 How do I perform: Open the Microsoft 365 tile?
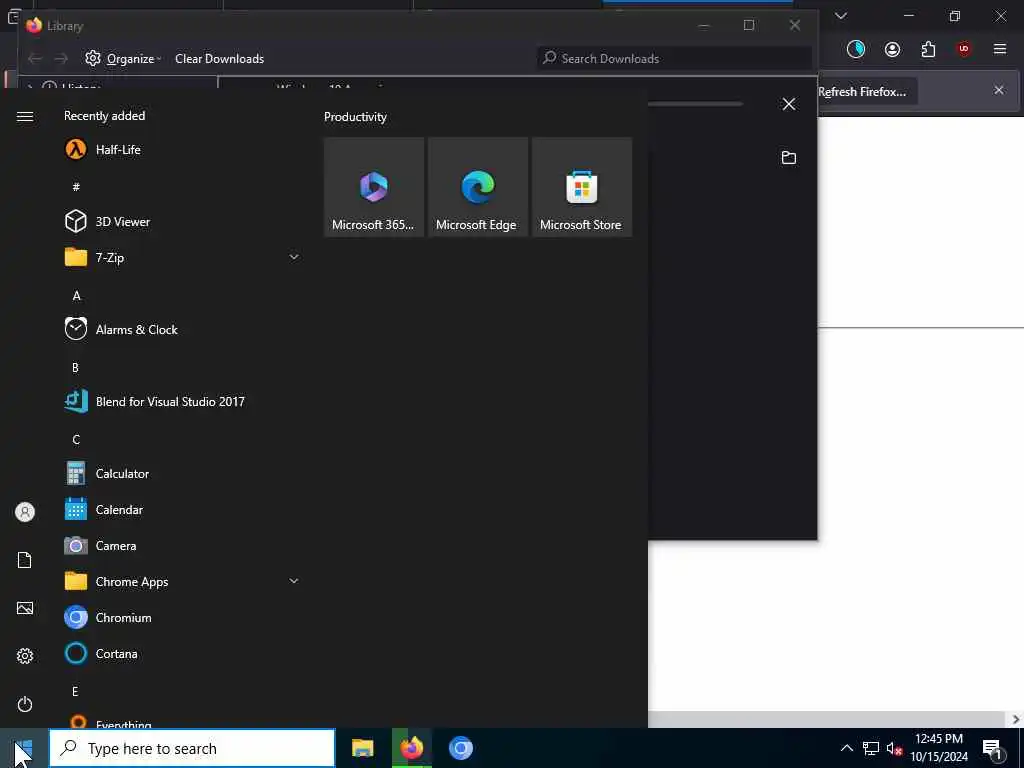(374, 187)
